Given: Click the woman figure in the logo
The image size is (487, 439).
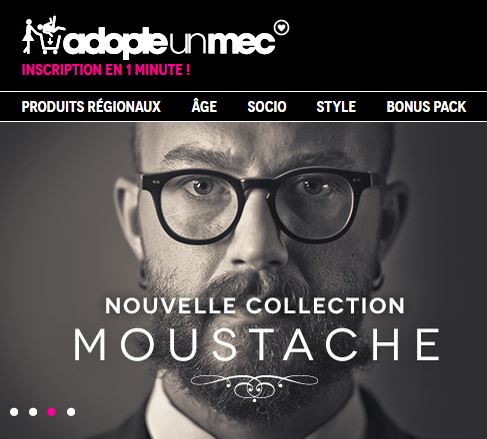Looking at the screenshot, I should coord(28,36).
